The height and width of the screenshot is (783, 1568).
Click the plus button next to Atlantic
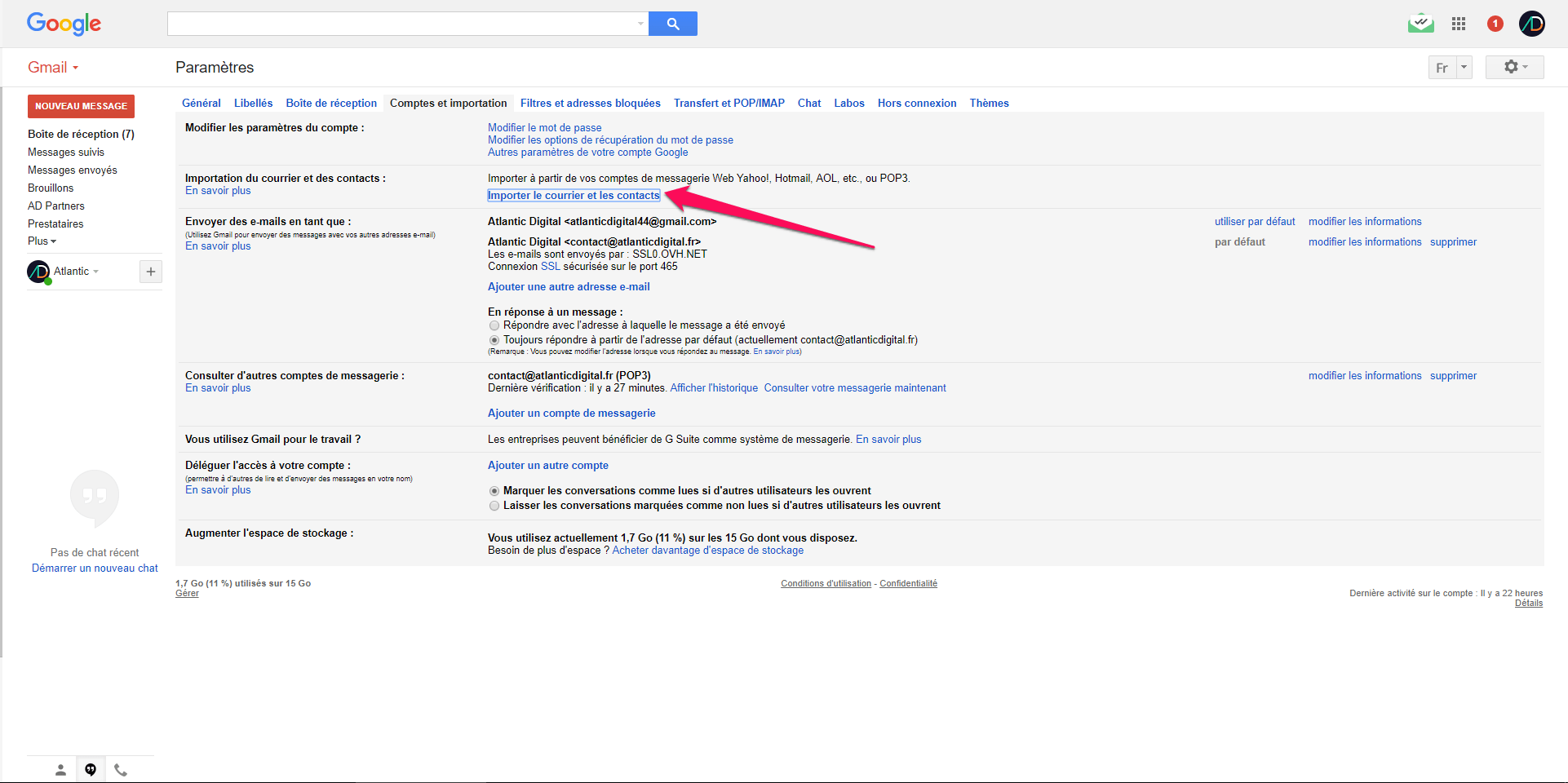pos(151,272)
